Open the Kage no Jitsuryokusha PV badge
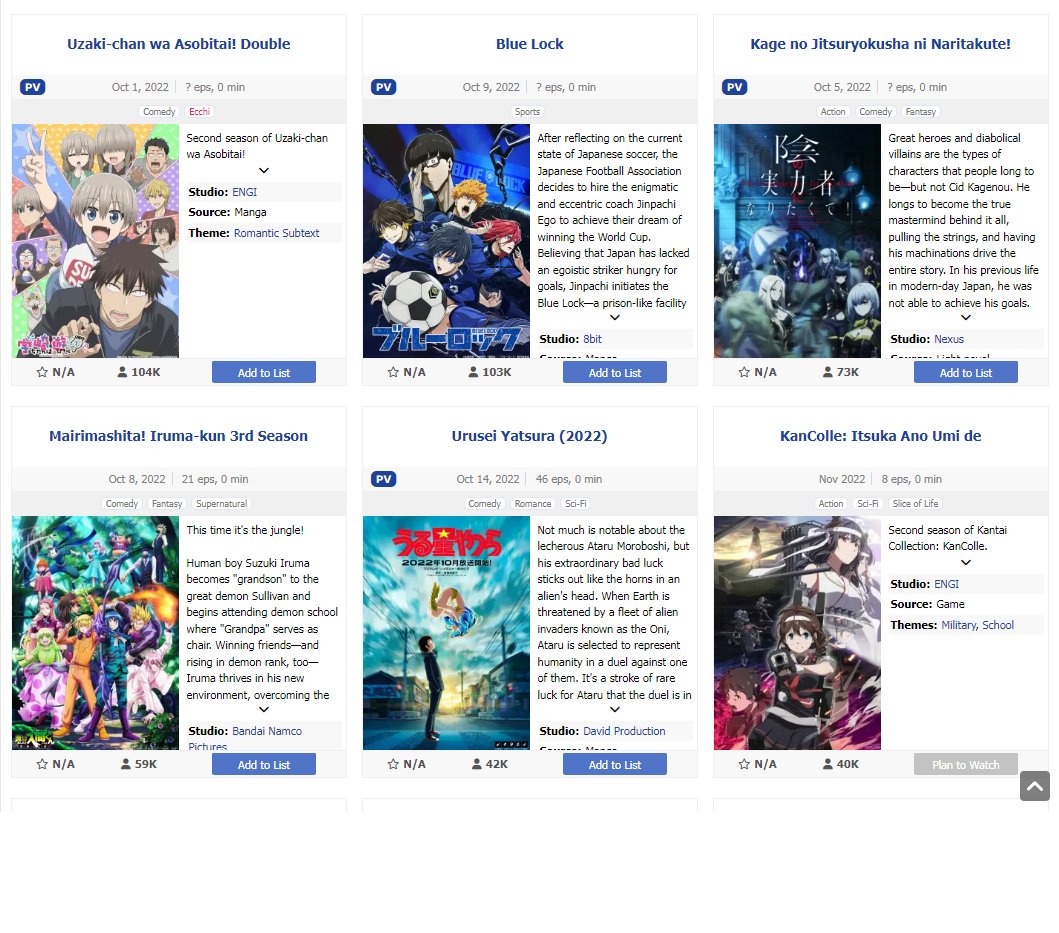 point(735,87)
